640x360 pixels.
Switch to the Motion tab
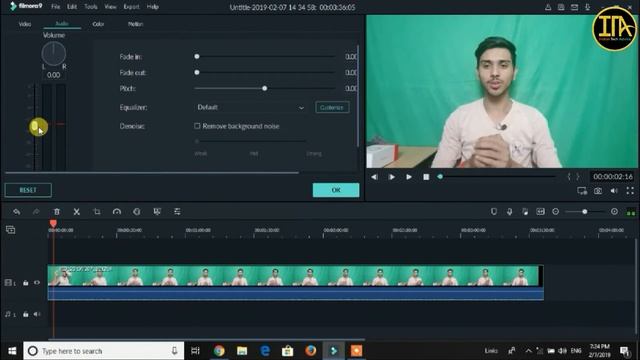[136, 24]
